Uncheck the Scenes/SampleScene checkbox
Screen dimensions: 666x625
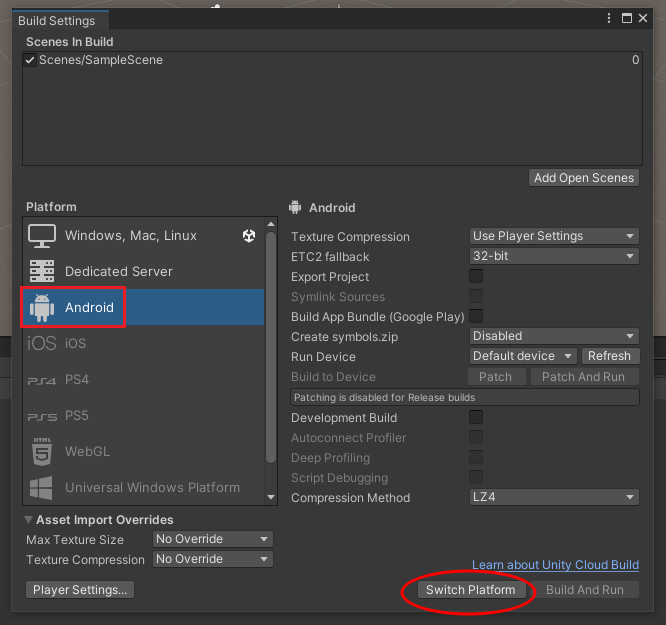pos(30,60)
